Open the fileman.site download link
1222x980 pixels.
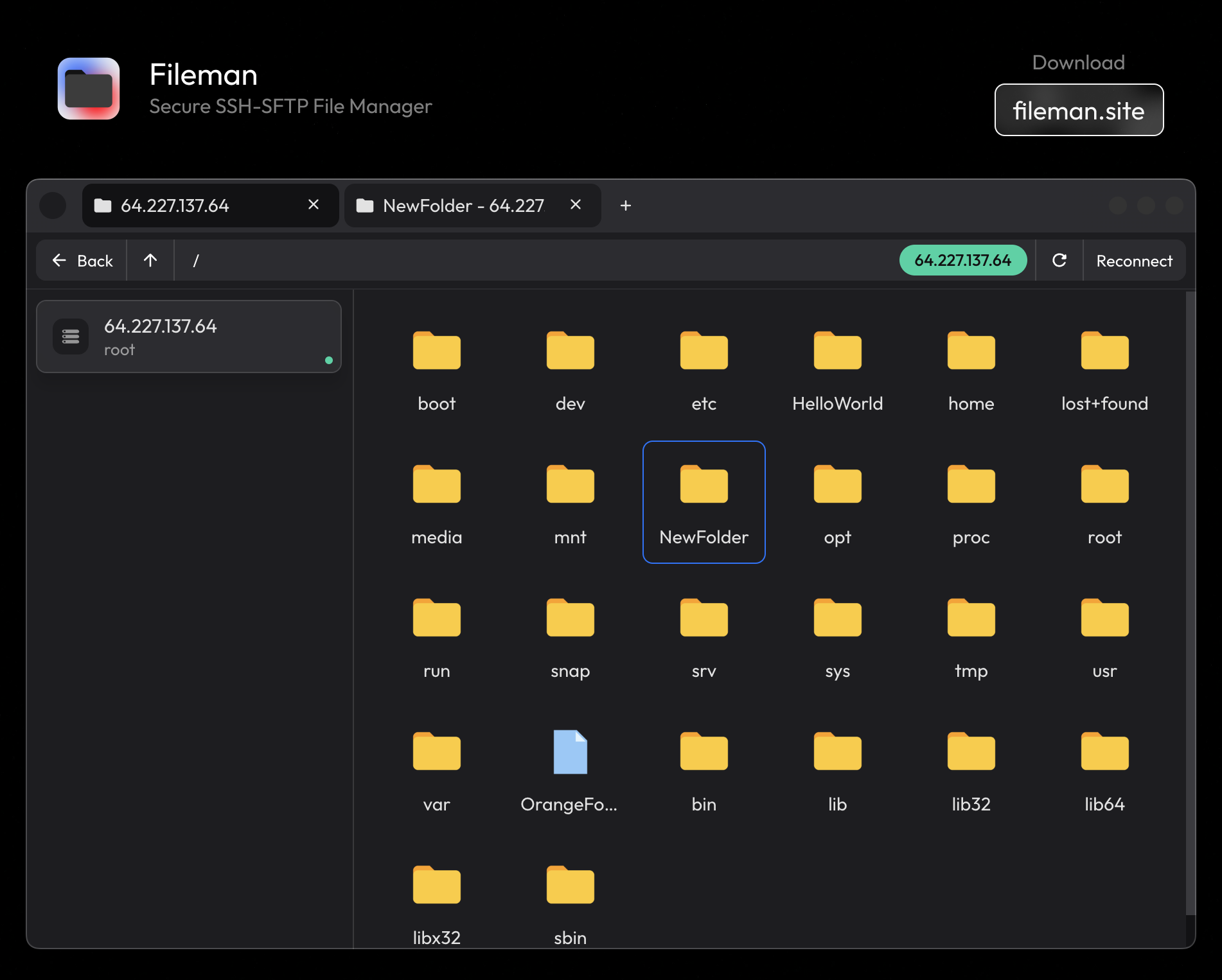(x=1079, y=110)
